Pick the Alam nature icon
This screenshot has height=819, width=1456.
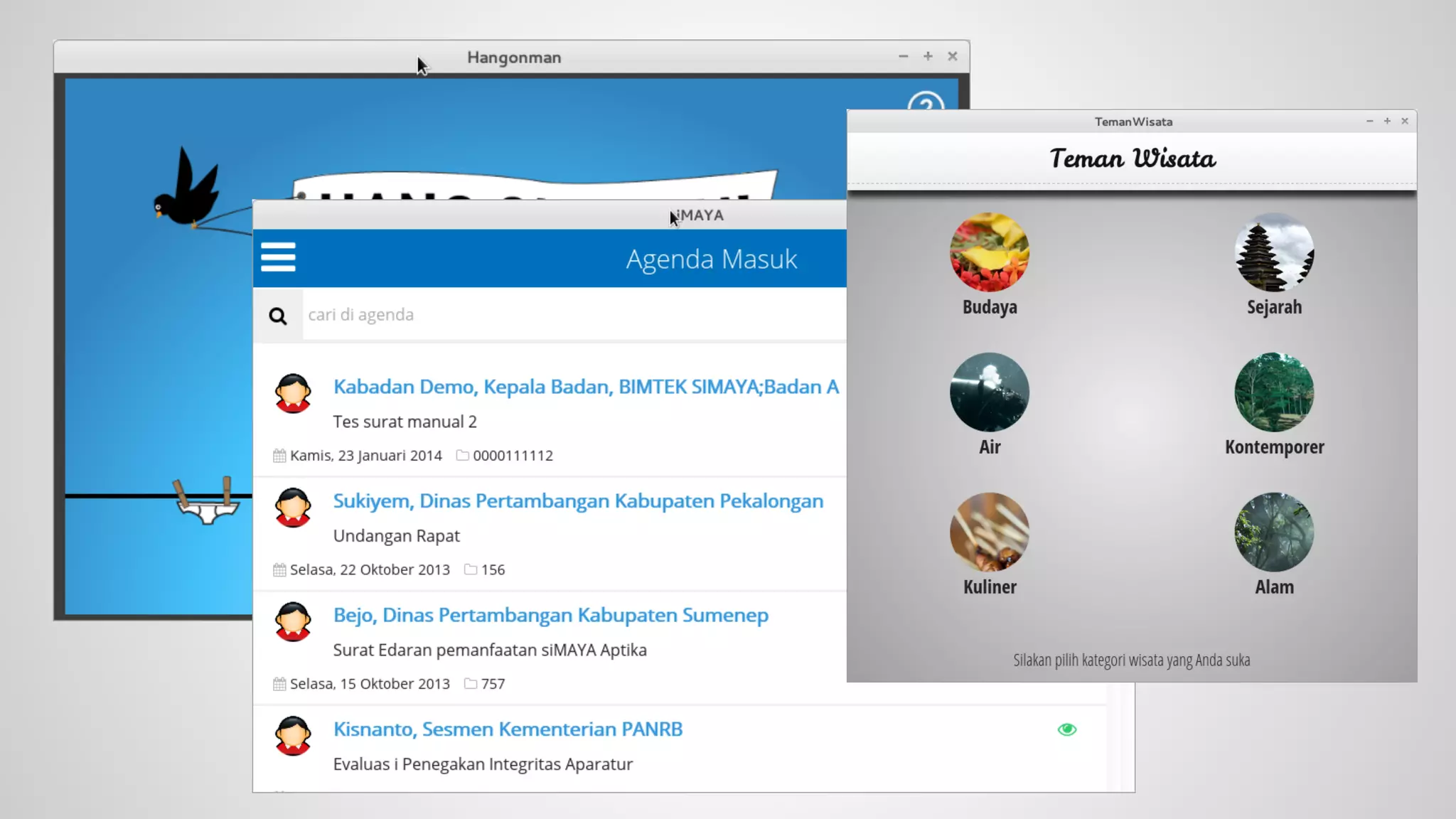point(1273,532)
